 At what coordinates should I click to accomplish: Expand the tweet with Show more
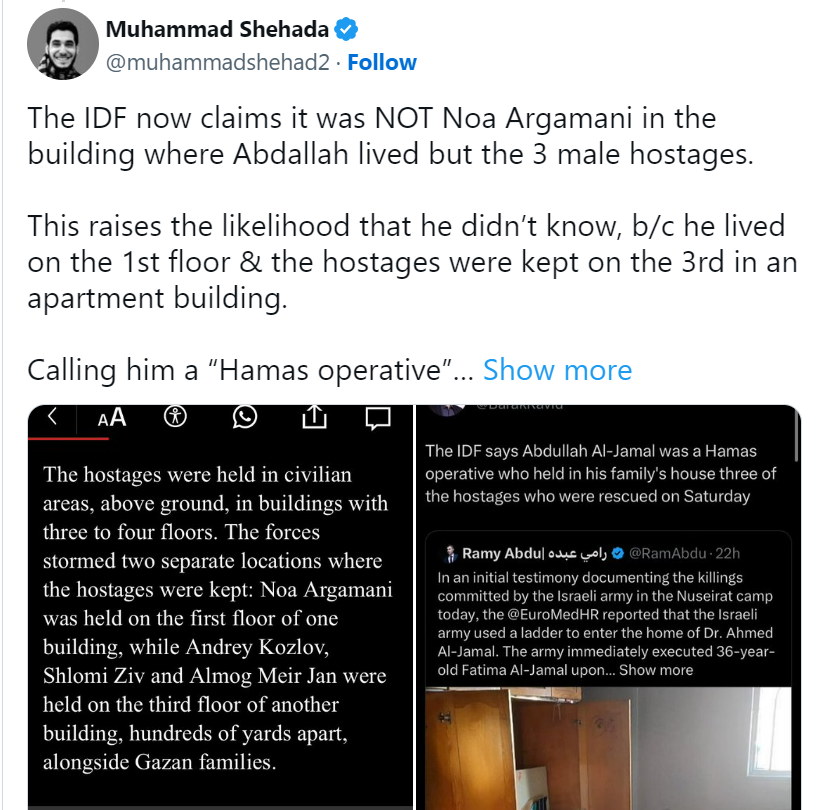click(558, 370)
